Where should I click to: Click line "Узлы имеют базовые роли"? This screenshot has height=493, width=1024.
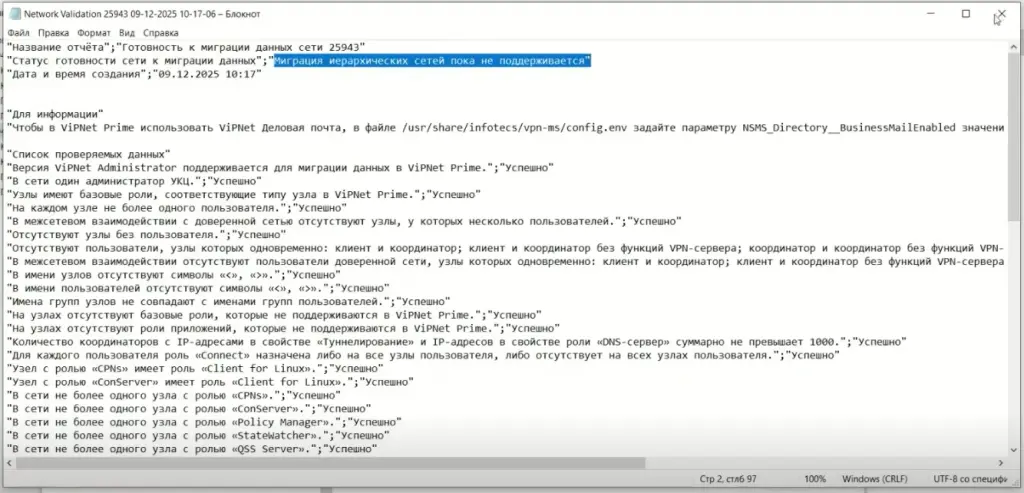coord(244,195)
